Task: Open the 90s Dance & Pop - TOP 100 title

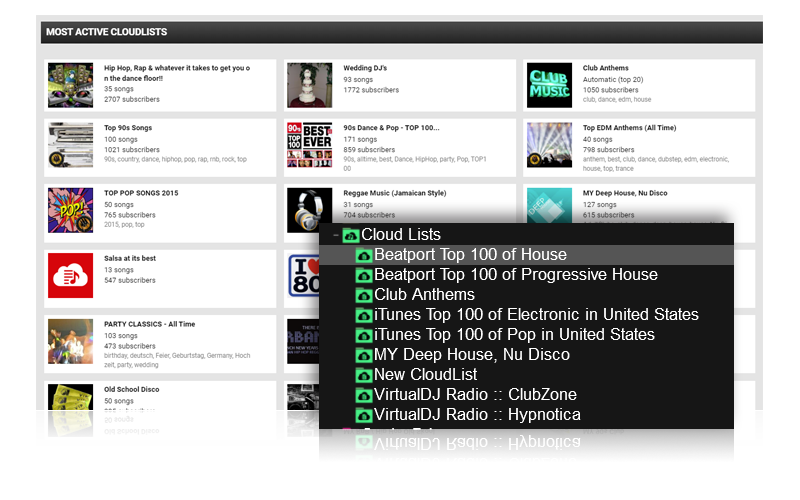Action: (x=391, y=128)
